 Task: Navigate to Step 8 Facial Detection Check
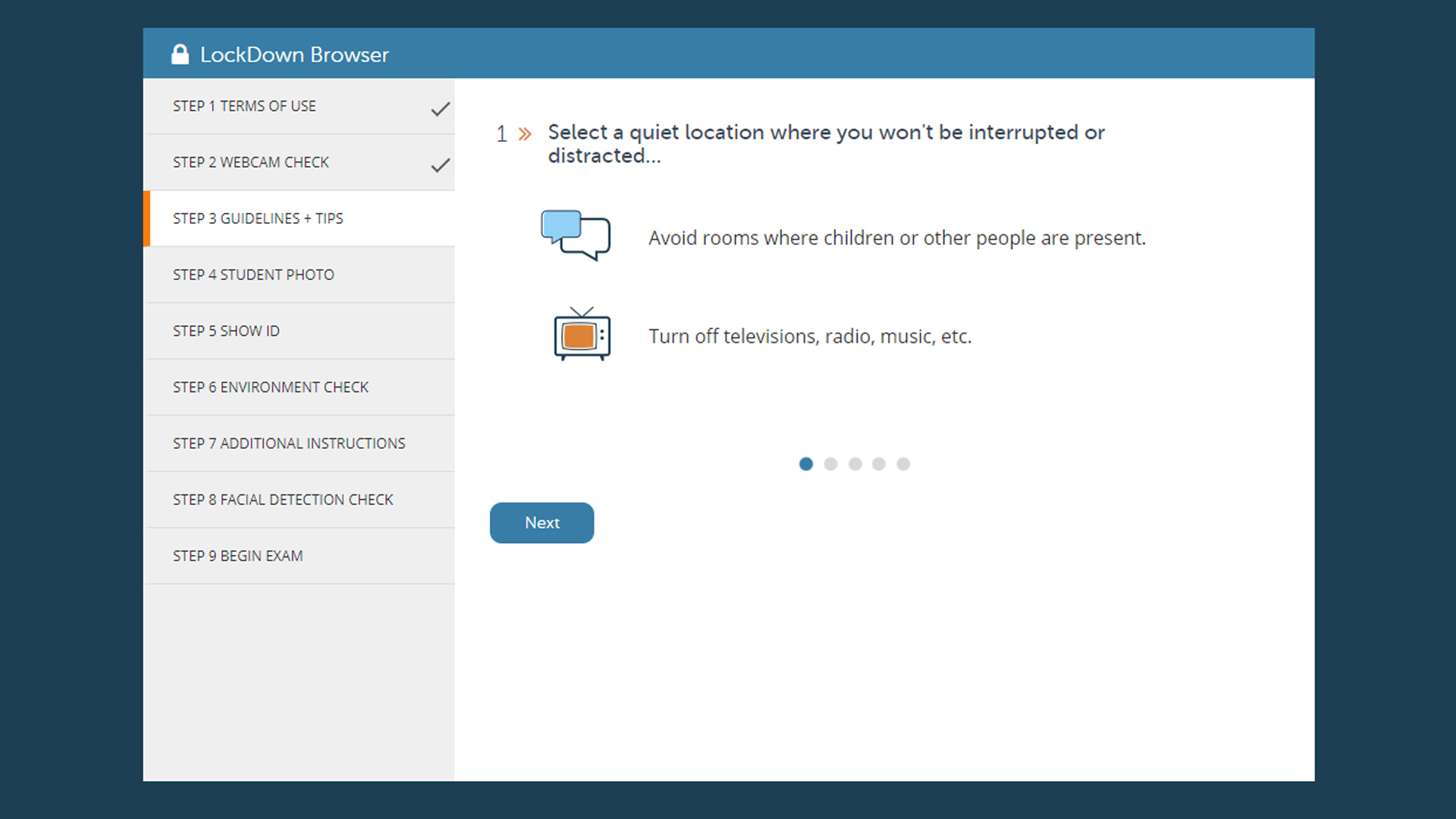click(283, 499)
